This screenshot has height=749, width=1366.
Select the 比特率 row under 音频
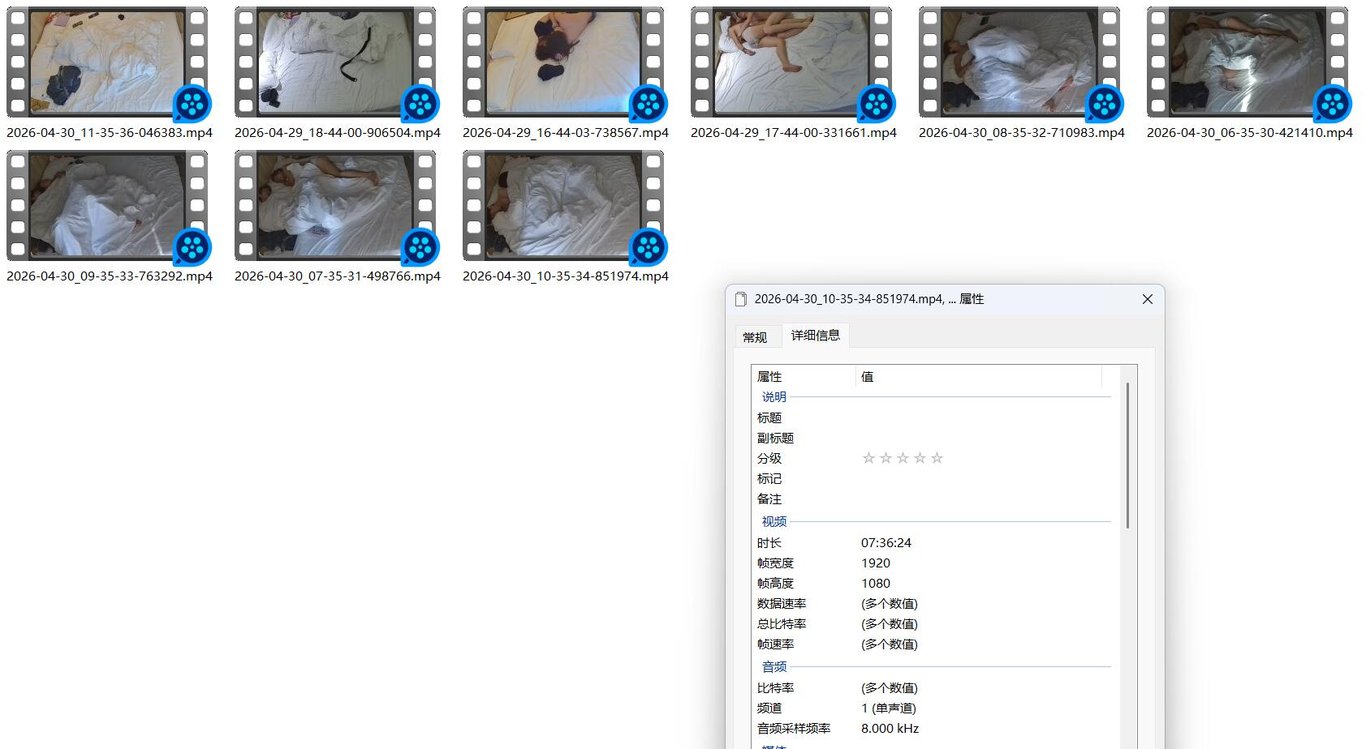pos(937,688)
